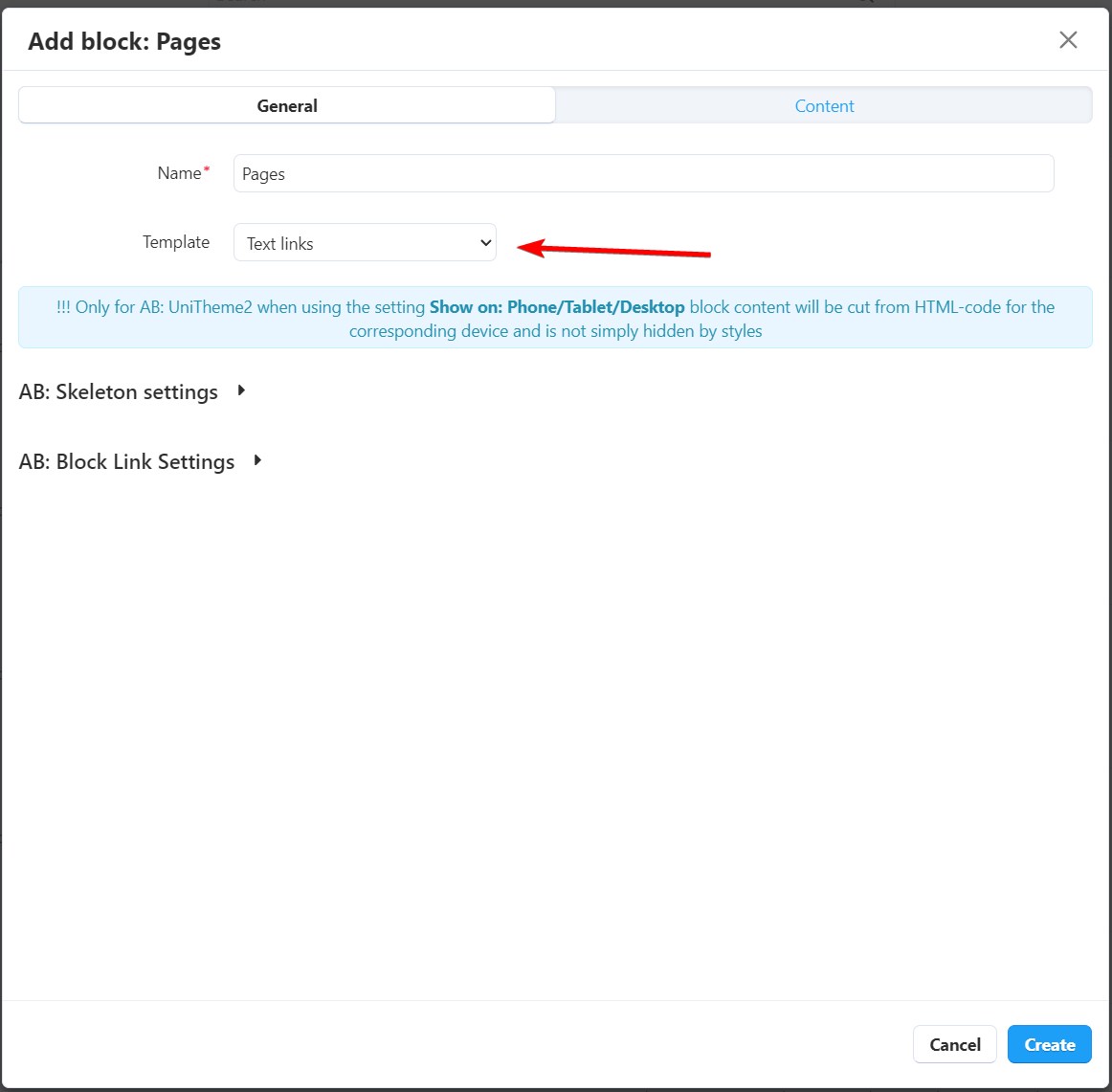Switch to the Content tab

tap(823, 106)
